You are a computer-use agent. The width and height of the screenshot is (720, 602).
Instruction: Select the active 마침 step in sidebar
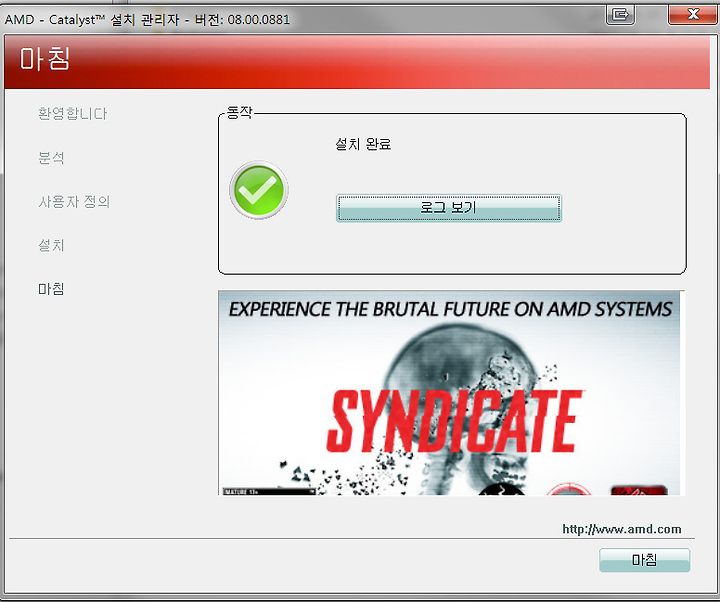(51, 288)
